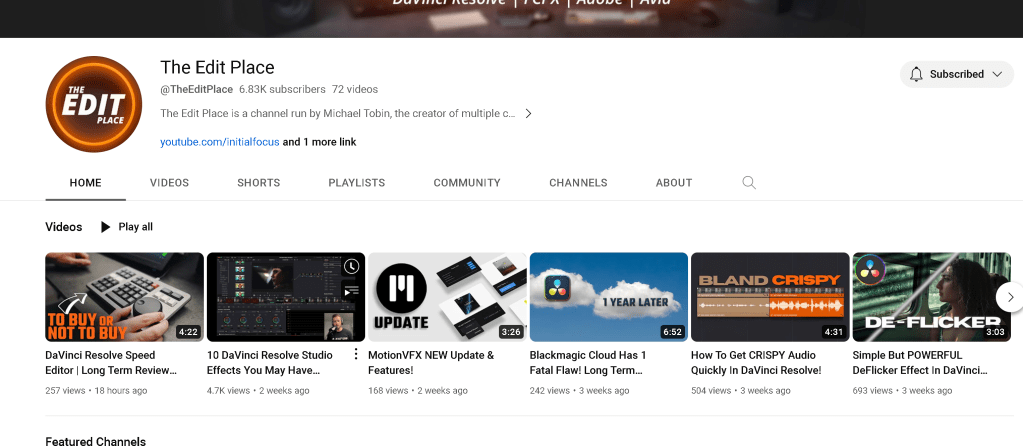Switch to the VIDEOS tab
This screenshot has height=446, width=1023.
pos(170,183)
